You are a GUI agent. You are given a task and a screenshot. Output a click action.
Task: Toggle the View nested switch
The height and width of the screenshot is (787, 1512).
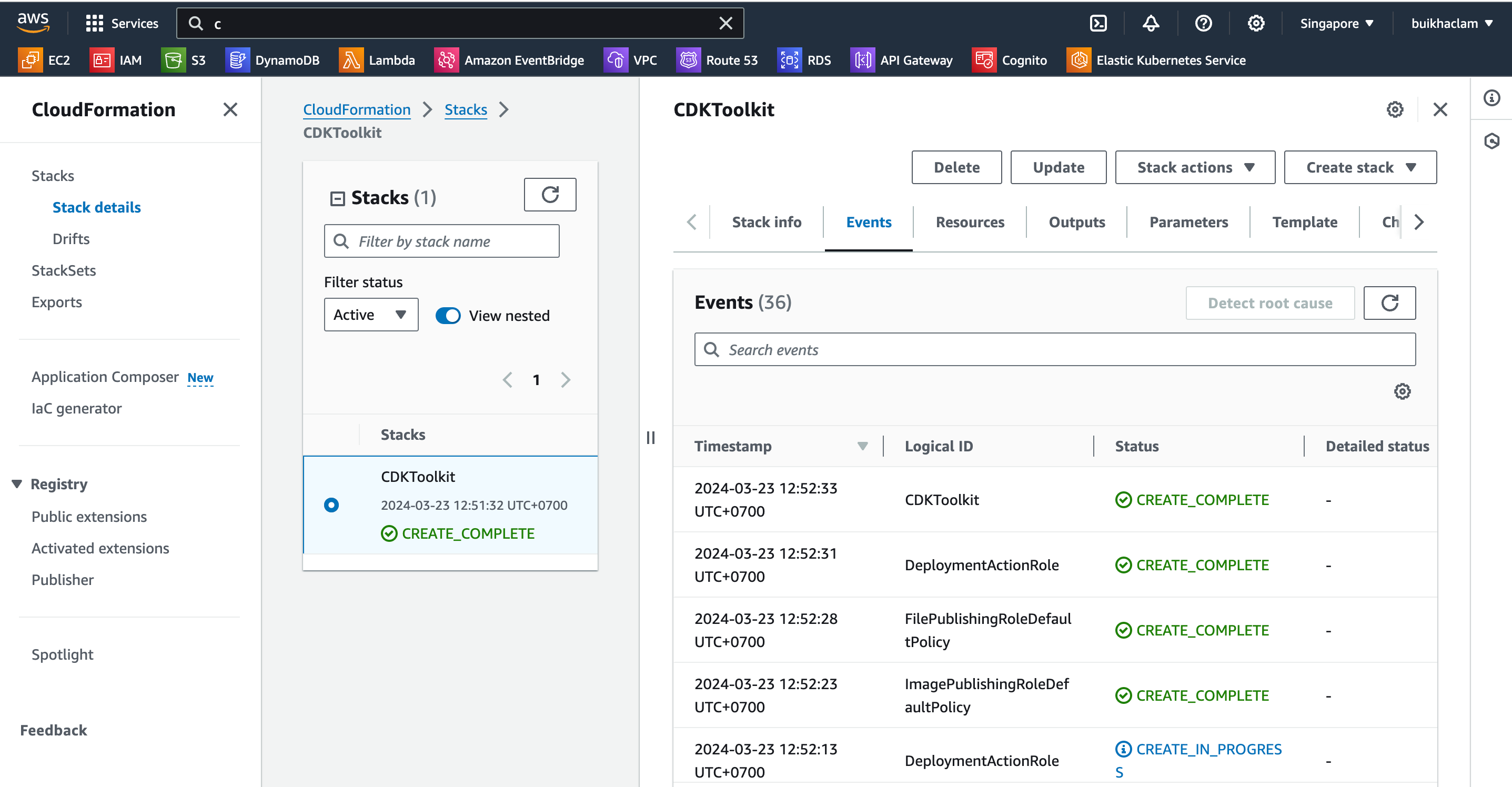(x=448, y=316)
